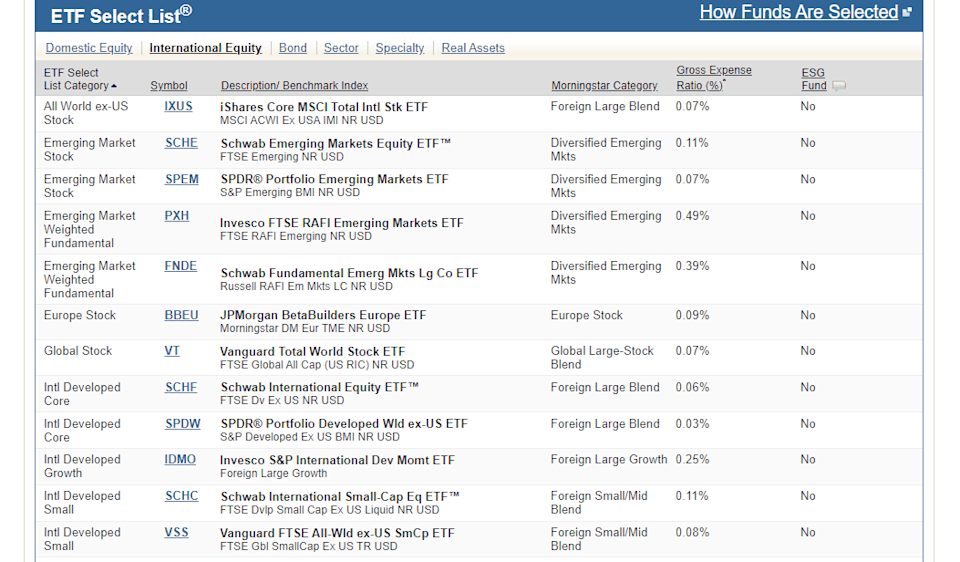Sort by Morningstar Category column header

[x=604, y=86]
